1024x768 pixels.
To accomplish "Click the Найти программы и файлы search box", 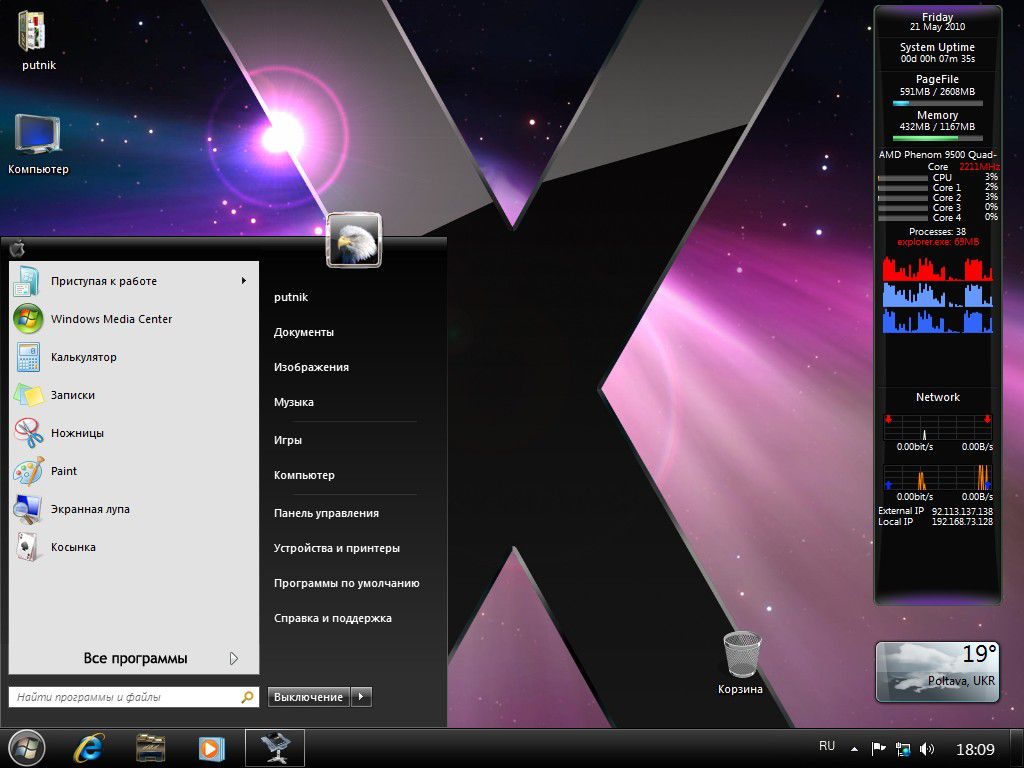I will (x=125, y=697).
